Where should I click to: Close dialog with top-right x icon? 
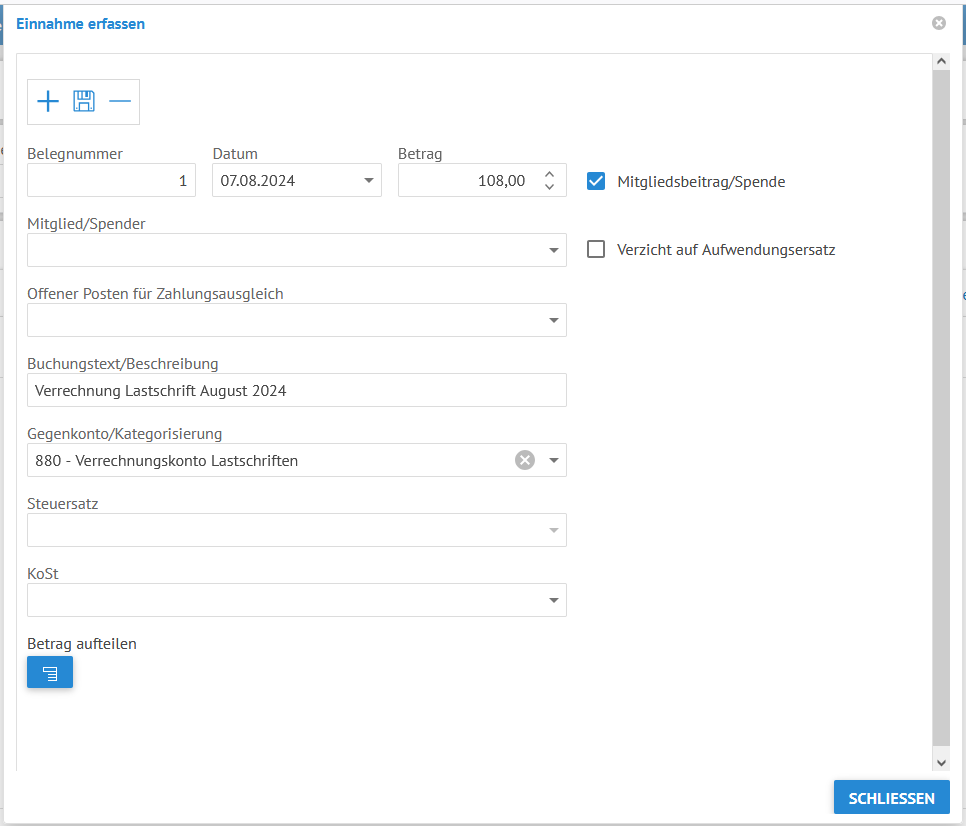click(x=939, y=23)
